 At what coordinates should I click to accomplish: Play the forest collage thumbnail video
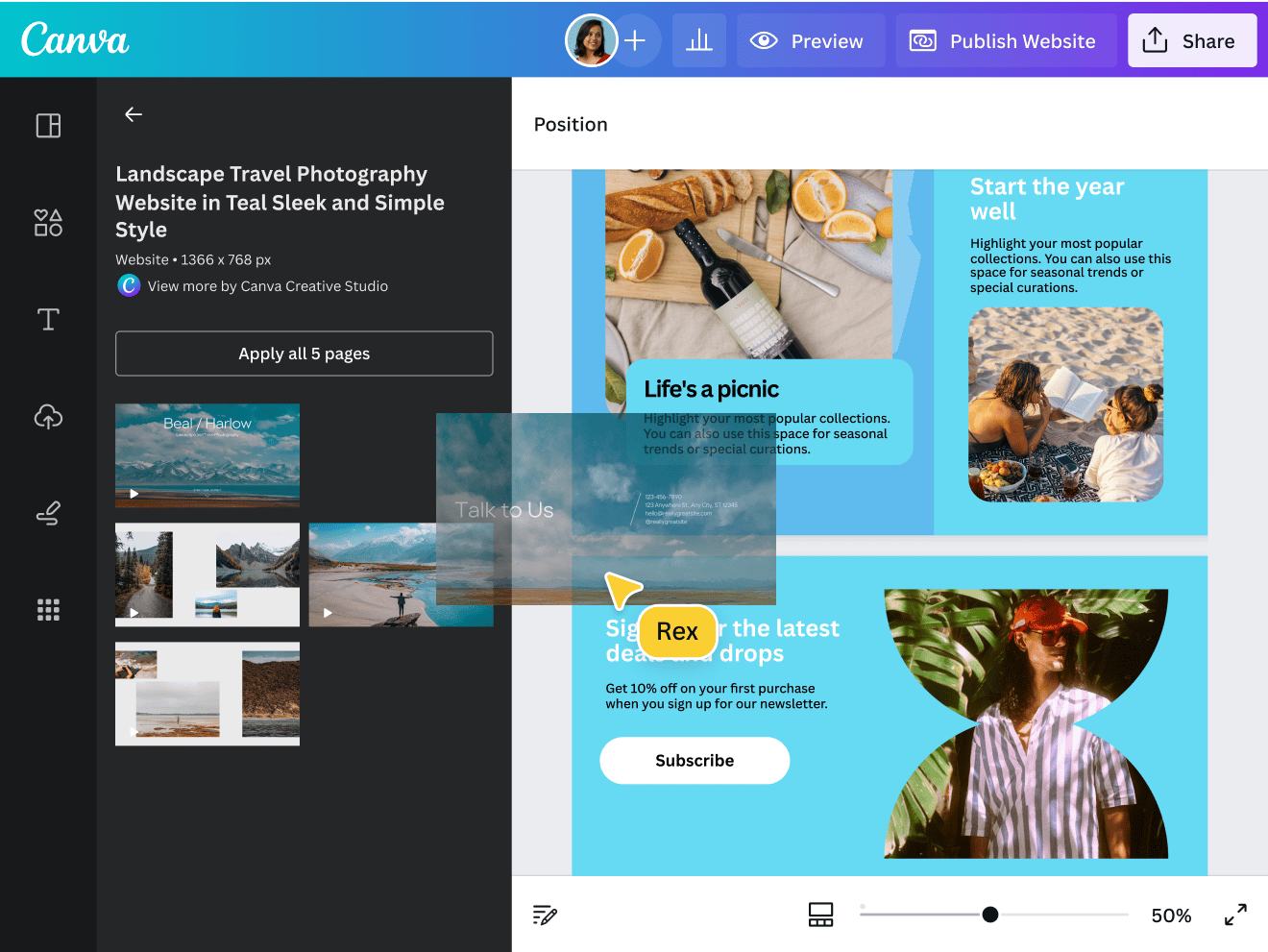pyautogui.click(x=134, y=613)
